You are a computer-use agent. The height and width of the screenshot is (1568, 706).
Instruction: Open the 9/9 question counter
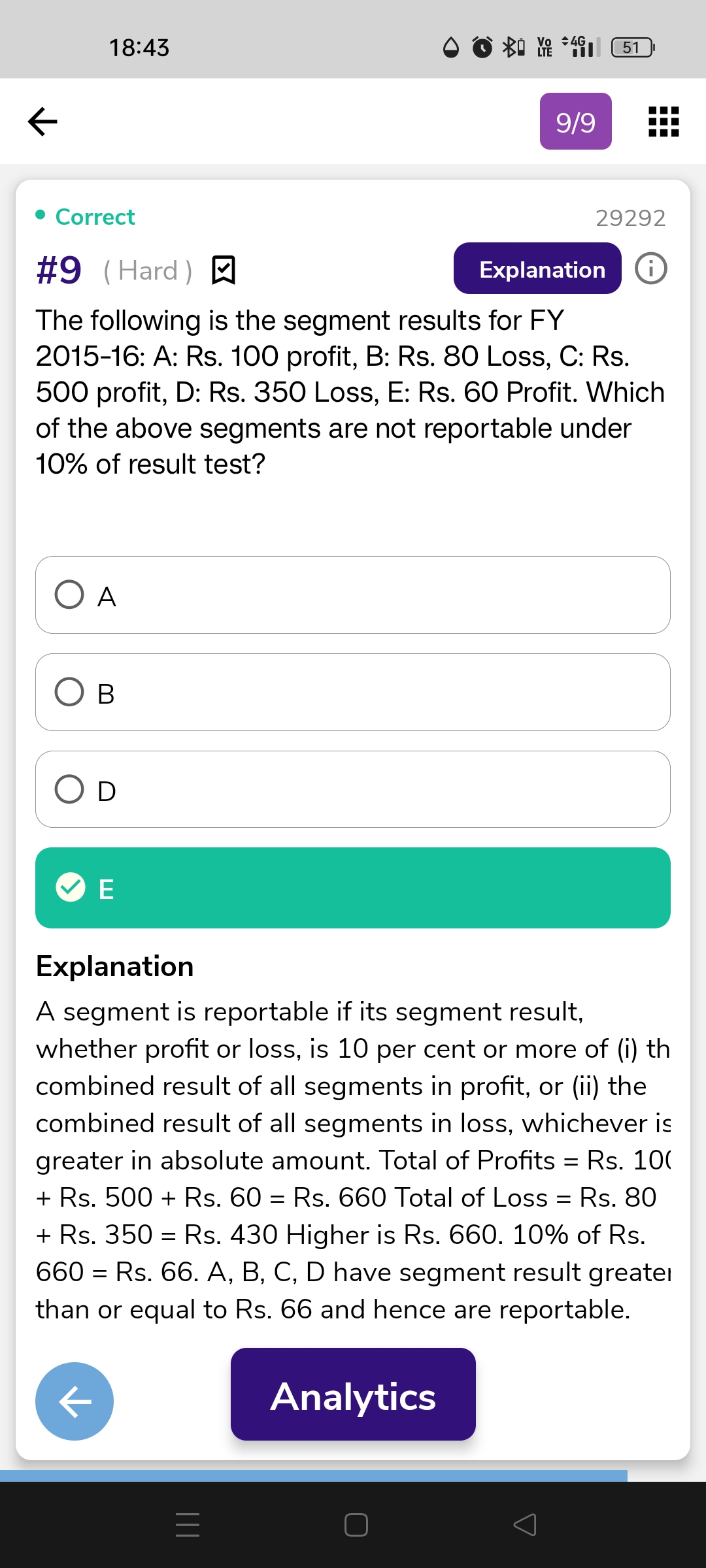(575, 122)
